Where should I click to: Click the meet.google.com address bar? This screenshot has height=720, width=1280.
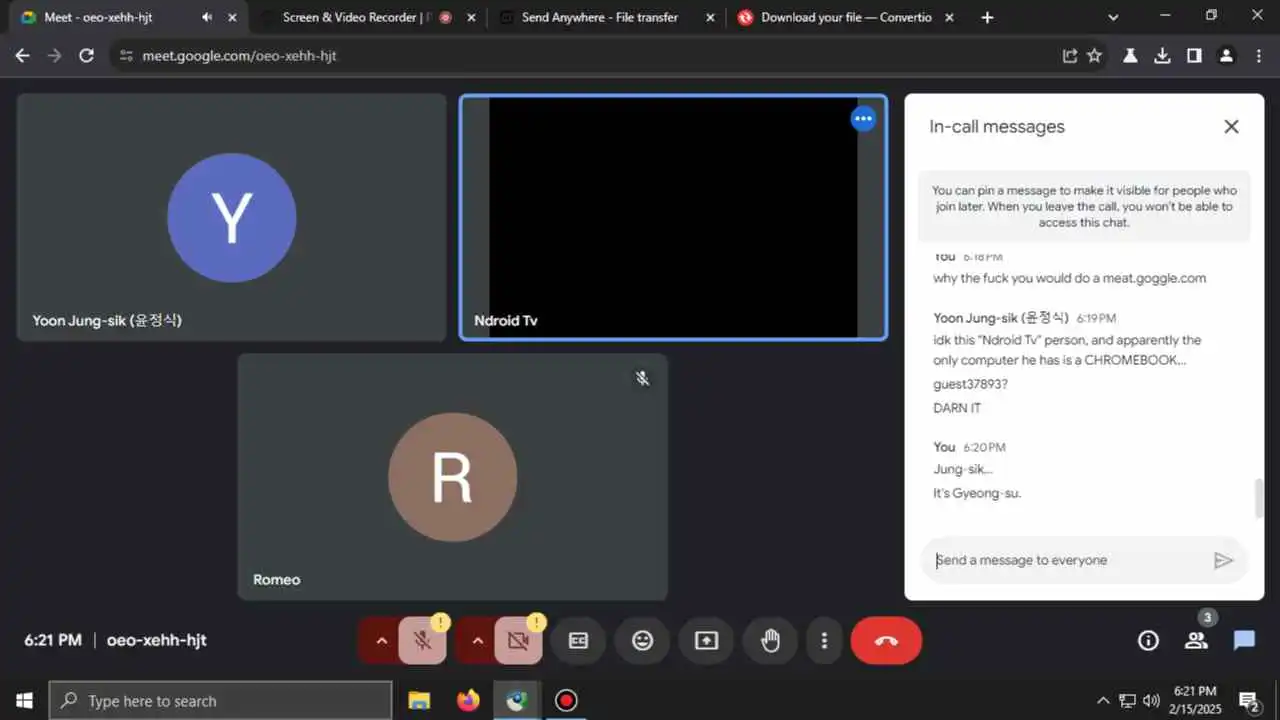pyautogui.click(x=590, y=56)
